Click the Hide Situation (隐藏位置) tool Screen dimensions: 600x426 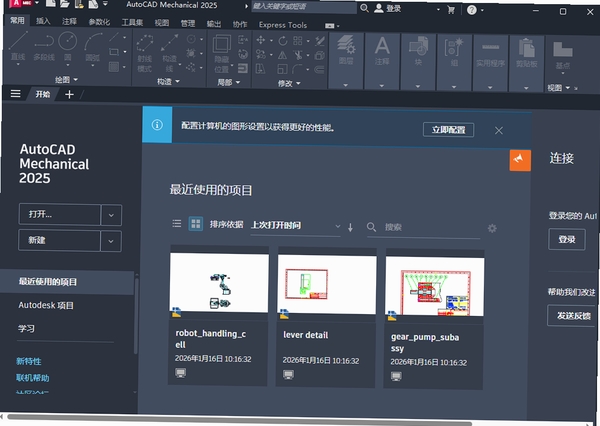tap(222, 54)
